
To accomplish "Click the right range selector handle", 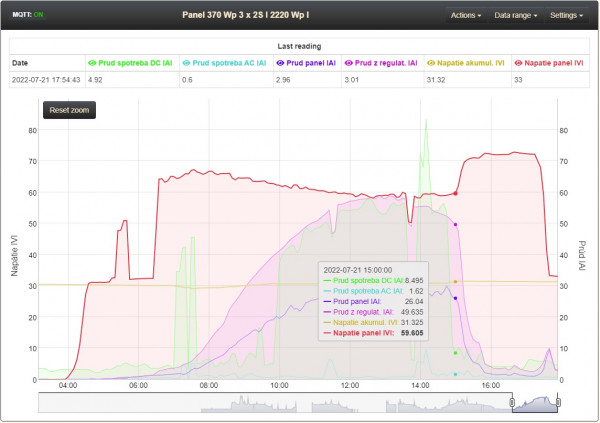I will coord(558,402).
